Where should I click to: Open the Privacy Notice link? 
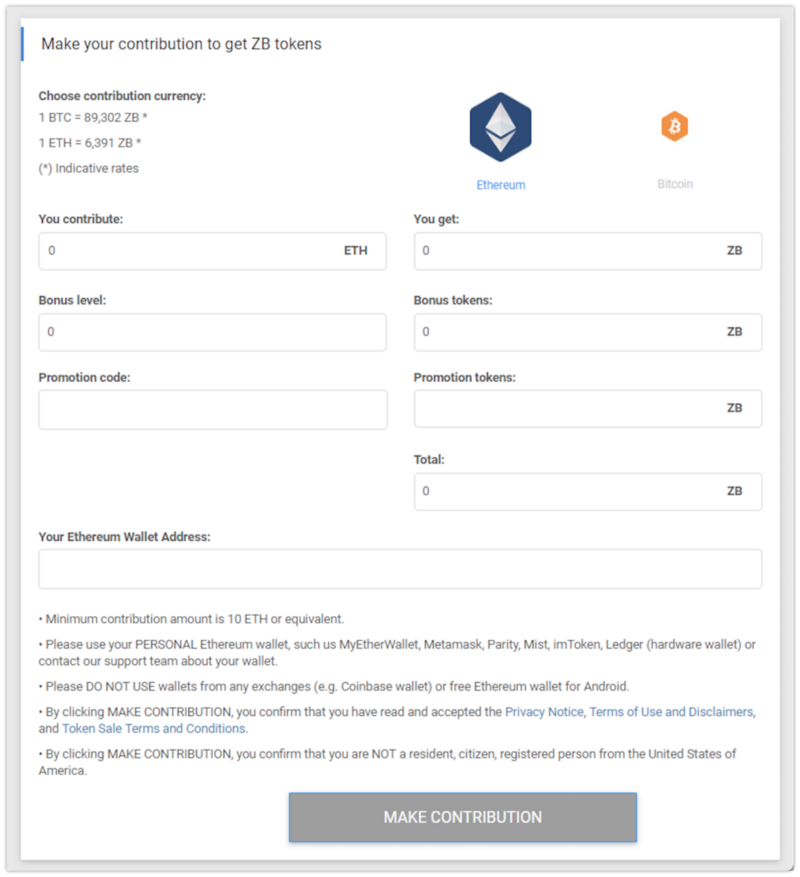[544, 712]
